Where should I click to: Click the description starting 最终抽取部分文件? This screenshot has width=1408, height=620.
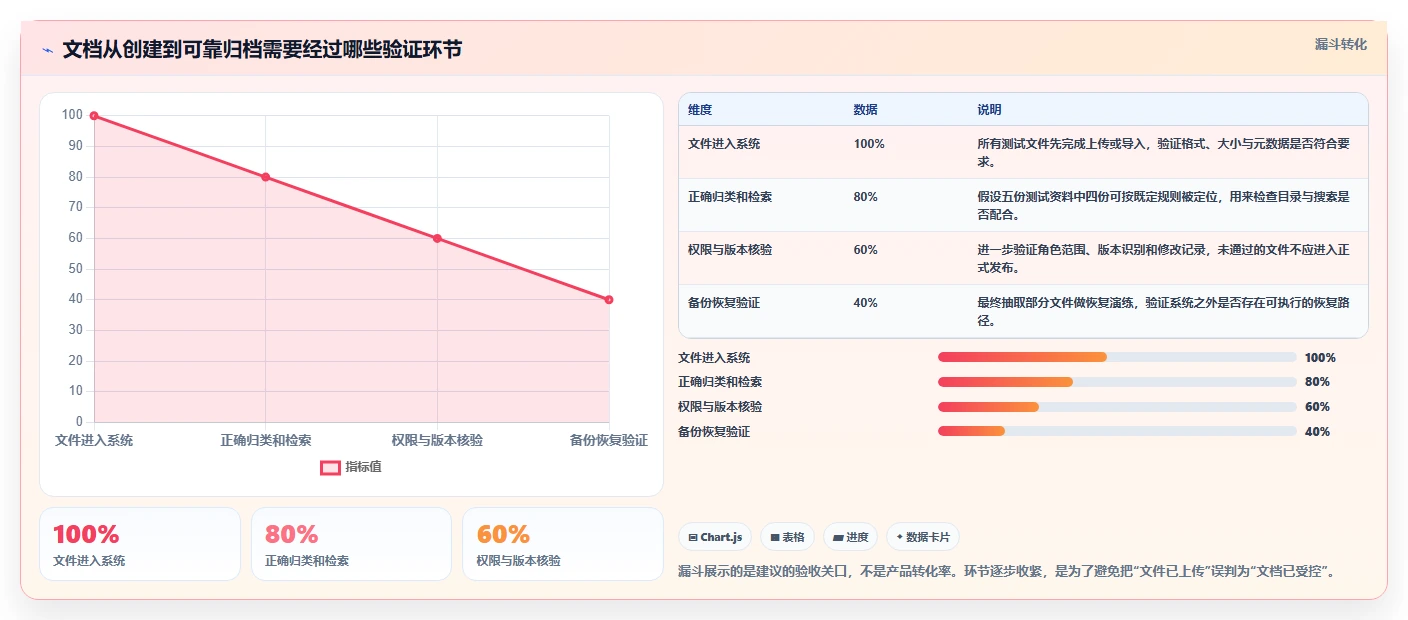[1164, 311]
